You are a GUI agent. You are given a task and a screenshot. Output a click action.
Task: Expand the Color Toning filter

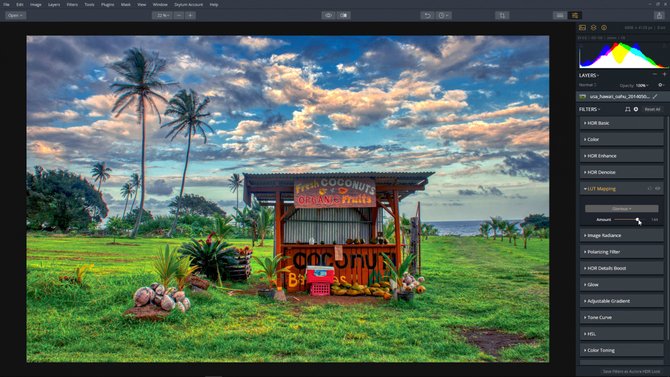tap(622, 350)
